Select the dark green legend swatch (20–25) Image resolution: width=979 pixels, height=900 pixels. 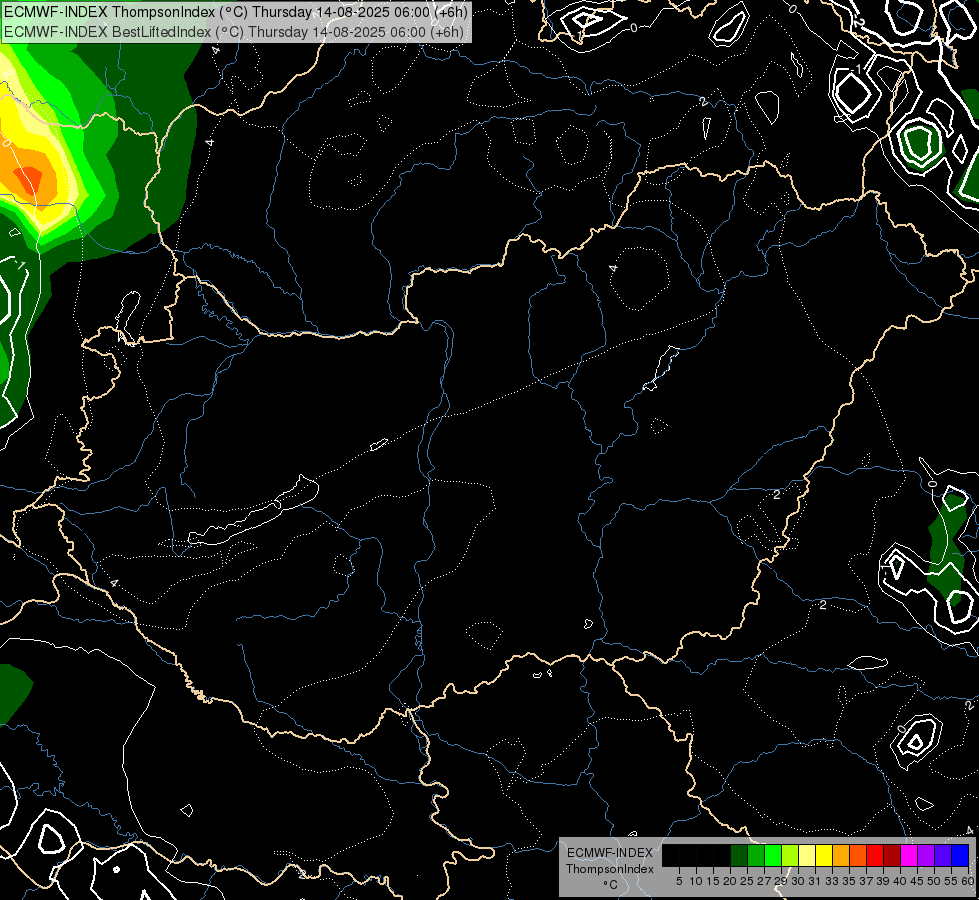point(739,855)
